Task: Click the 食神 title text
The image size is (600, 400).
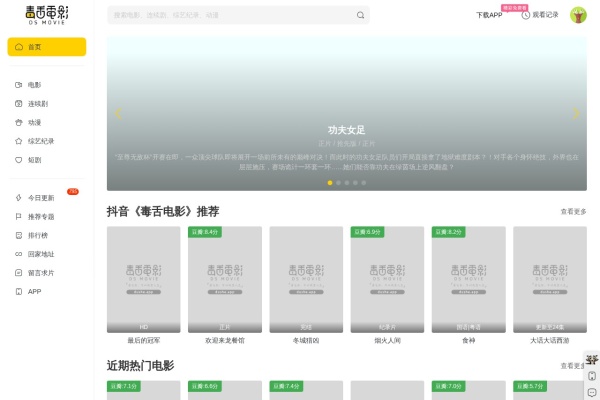Action: 469,340
